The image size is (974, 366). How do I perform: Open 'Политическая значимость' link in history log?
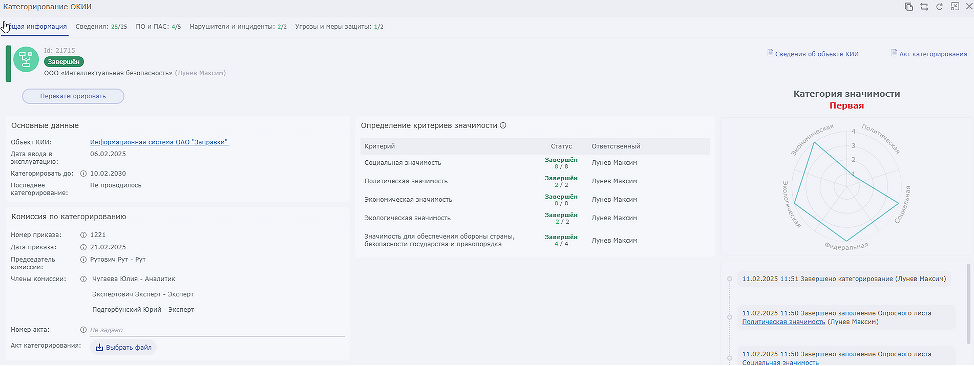pos(784,322)
